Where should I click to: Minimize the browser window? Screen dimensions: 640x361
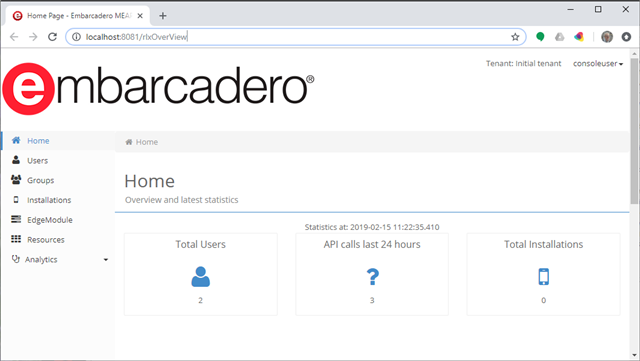click(x=571, y=9)
